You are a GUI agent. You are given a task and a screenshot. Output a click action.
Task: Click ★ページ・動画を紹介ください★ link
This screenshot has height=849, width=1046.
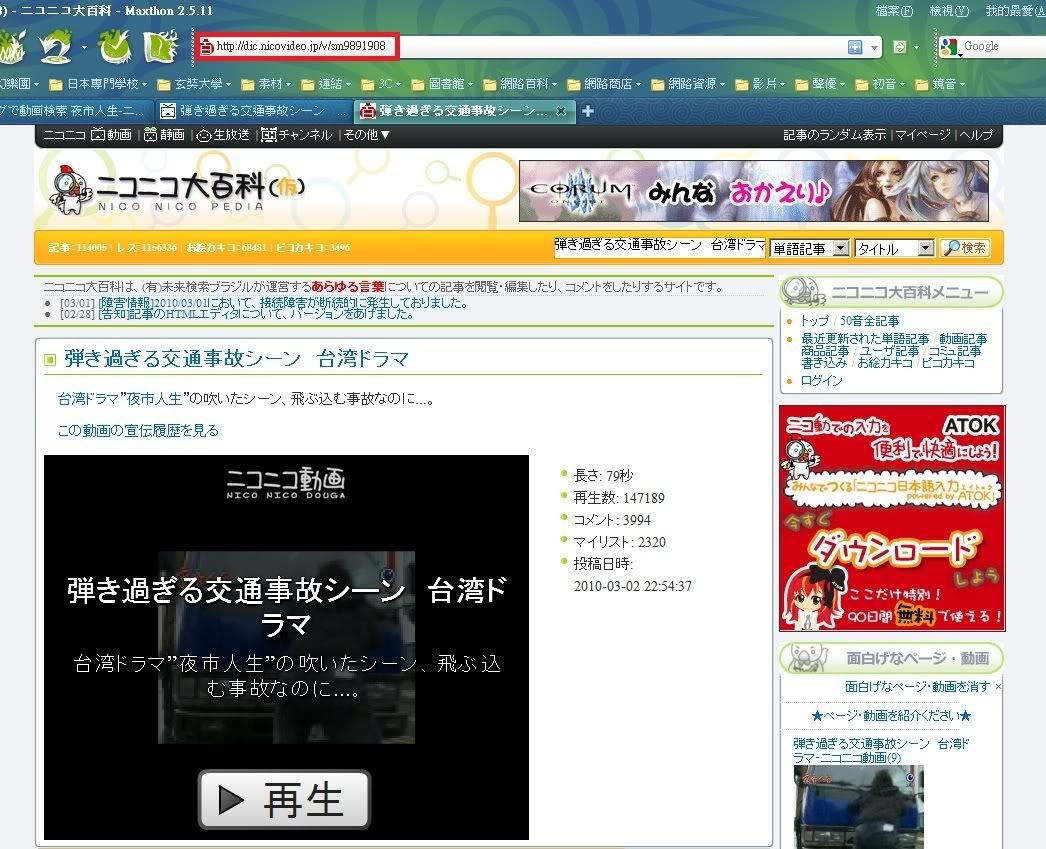coord(891,716)
